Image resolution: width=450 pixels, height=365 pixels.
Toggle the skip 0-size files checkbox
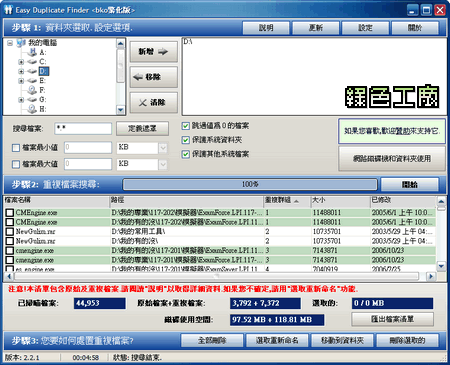coord(186,126)
